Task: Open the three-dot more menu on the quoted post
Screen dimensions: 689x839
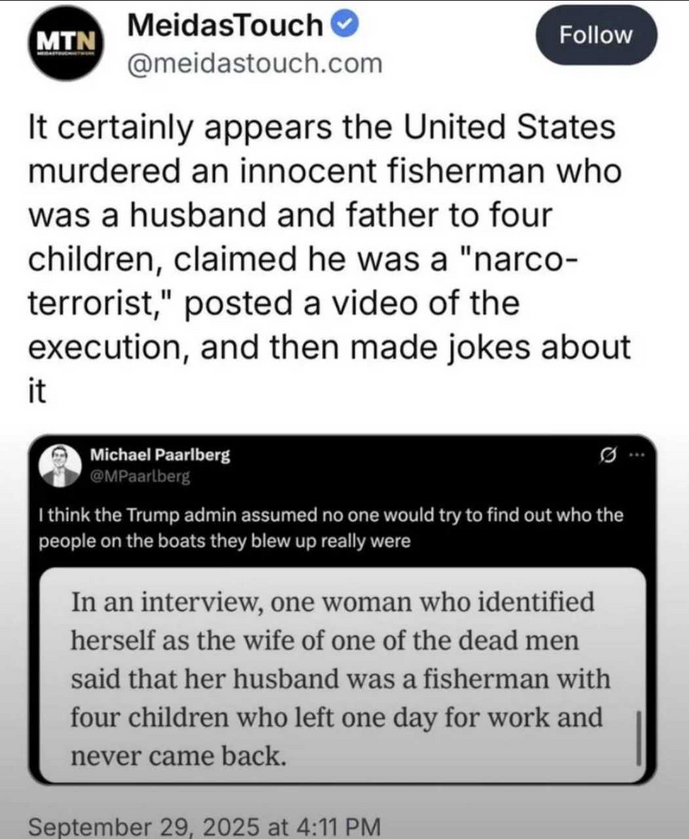Action: [635, 456]
